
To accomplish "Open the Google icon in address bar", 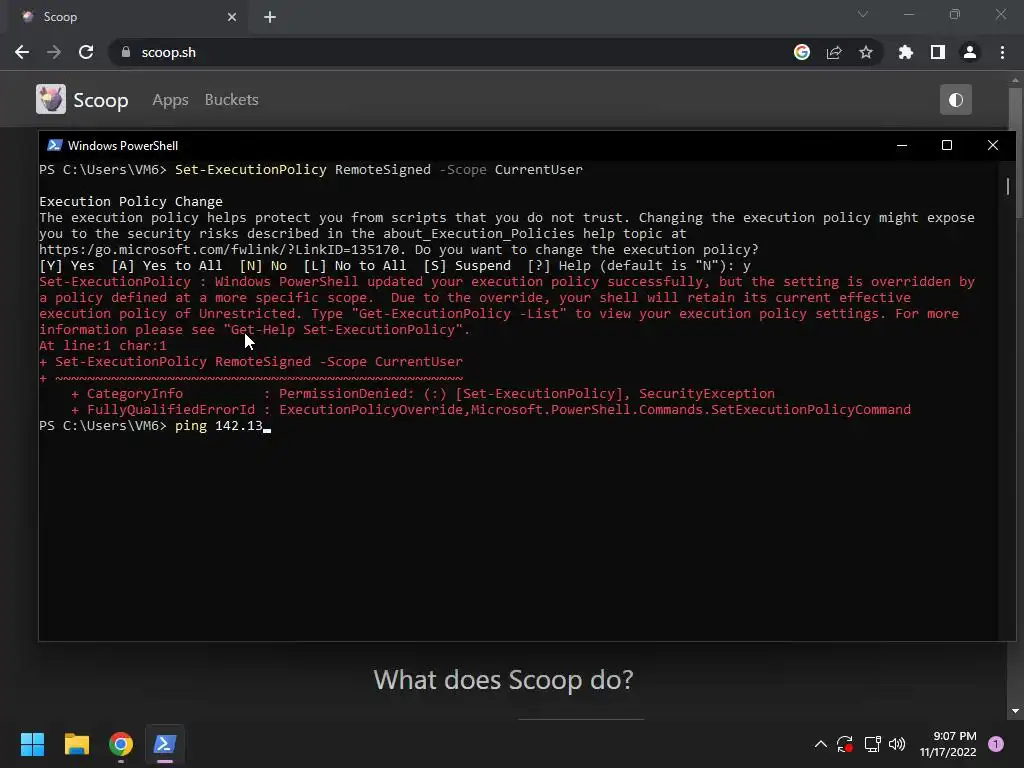I will (802, 52).
